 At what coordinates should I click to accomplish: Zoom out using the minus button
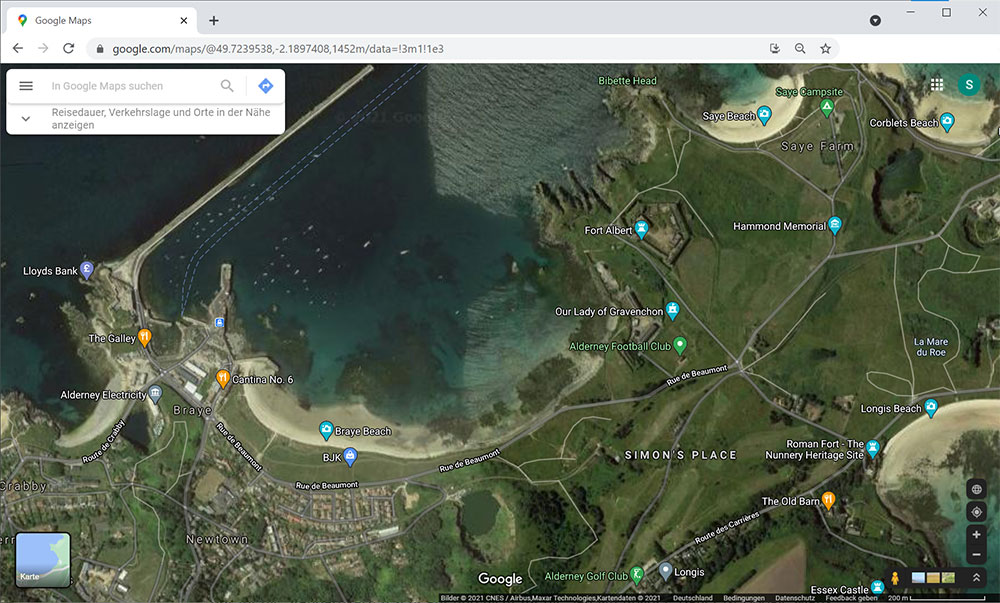977,555
